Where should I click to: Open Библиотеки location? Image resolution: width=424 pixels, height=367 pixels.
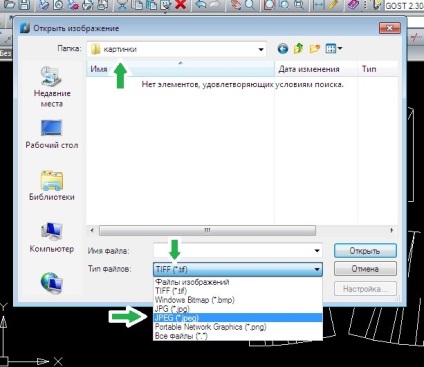click(52, 185)
